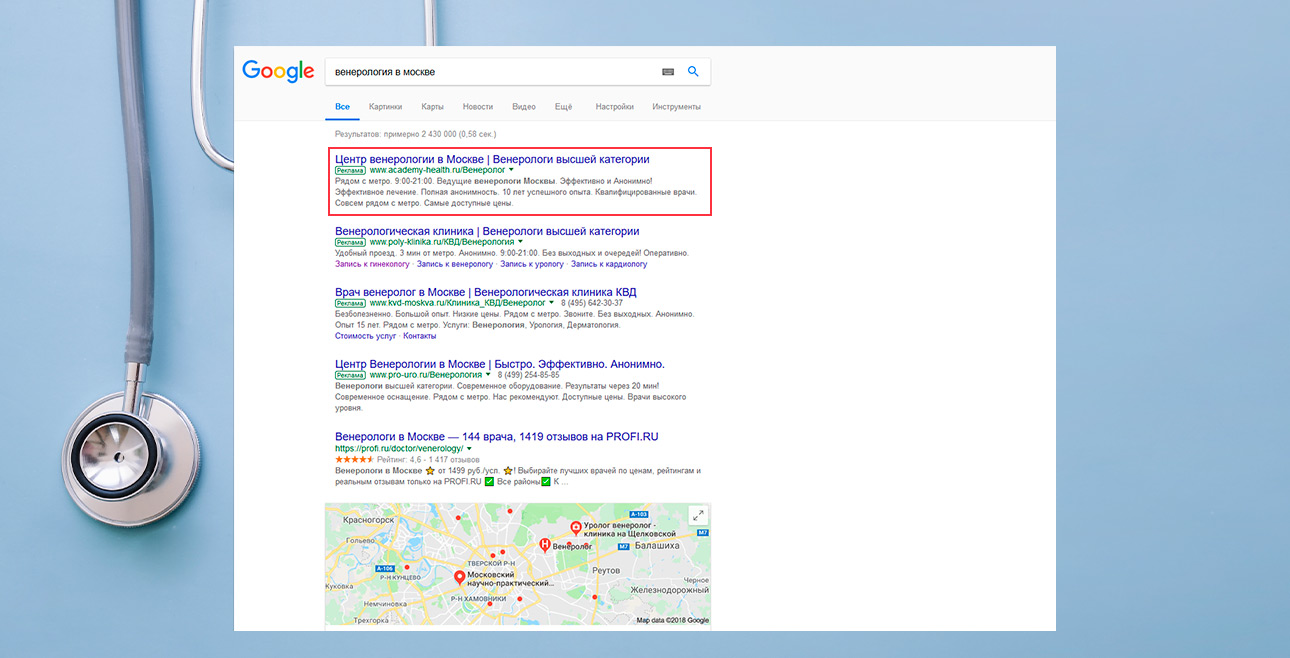Open the poly-klinika.ru URL dropdown arrow

point(522,242)
